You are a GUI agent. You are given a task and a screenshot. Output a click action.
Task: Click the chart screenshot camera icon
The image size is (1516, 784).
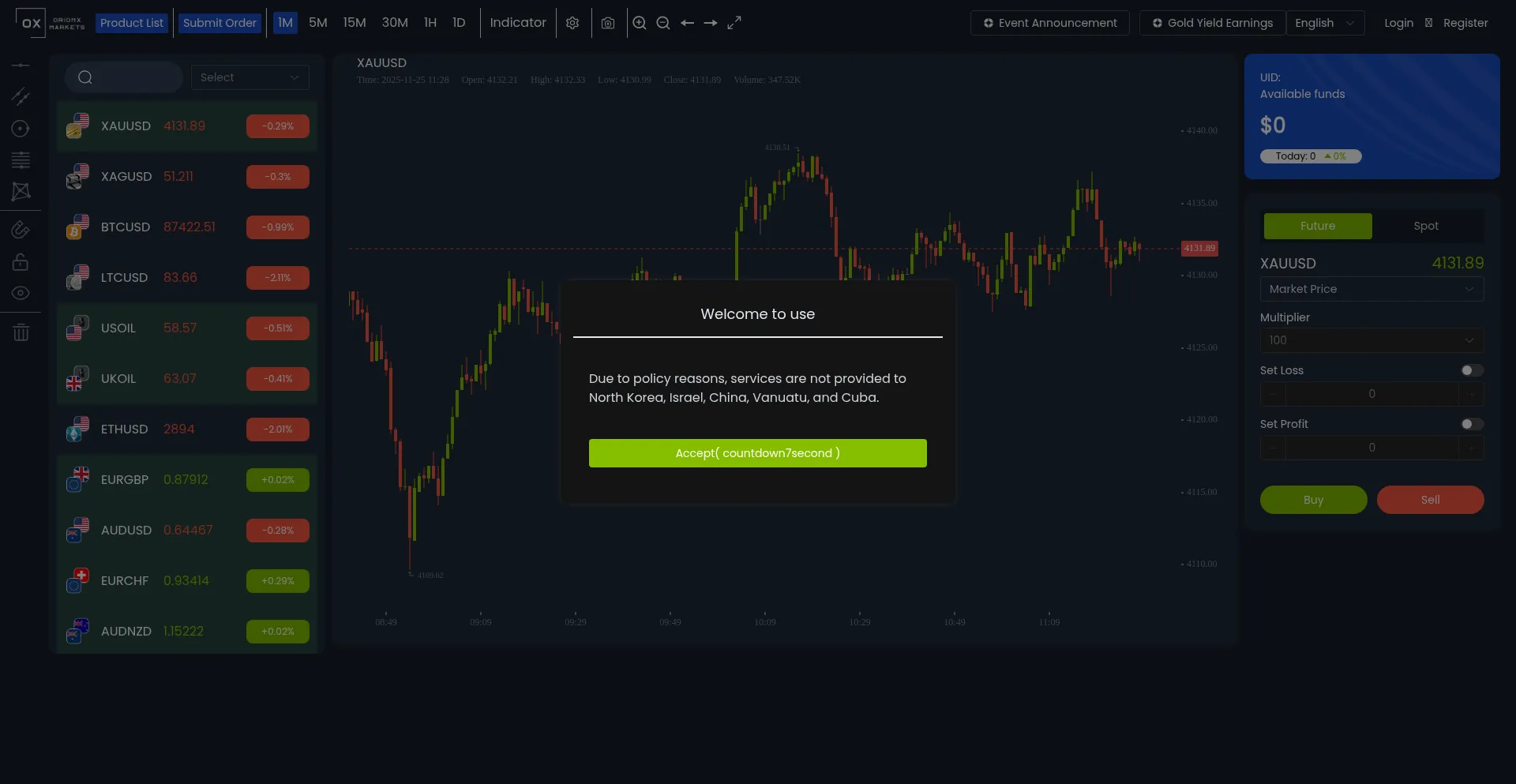(607, 23)
